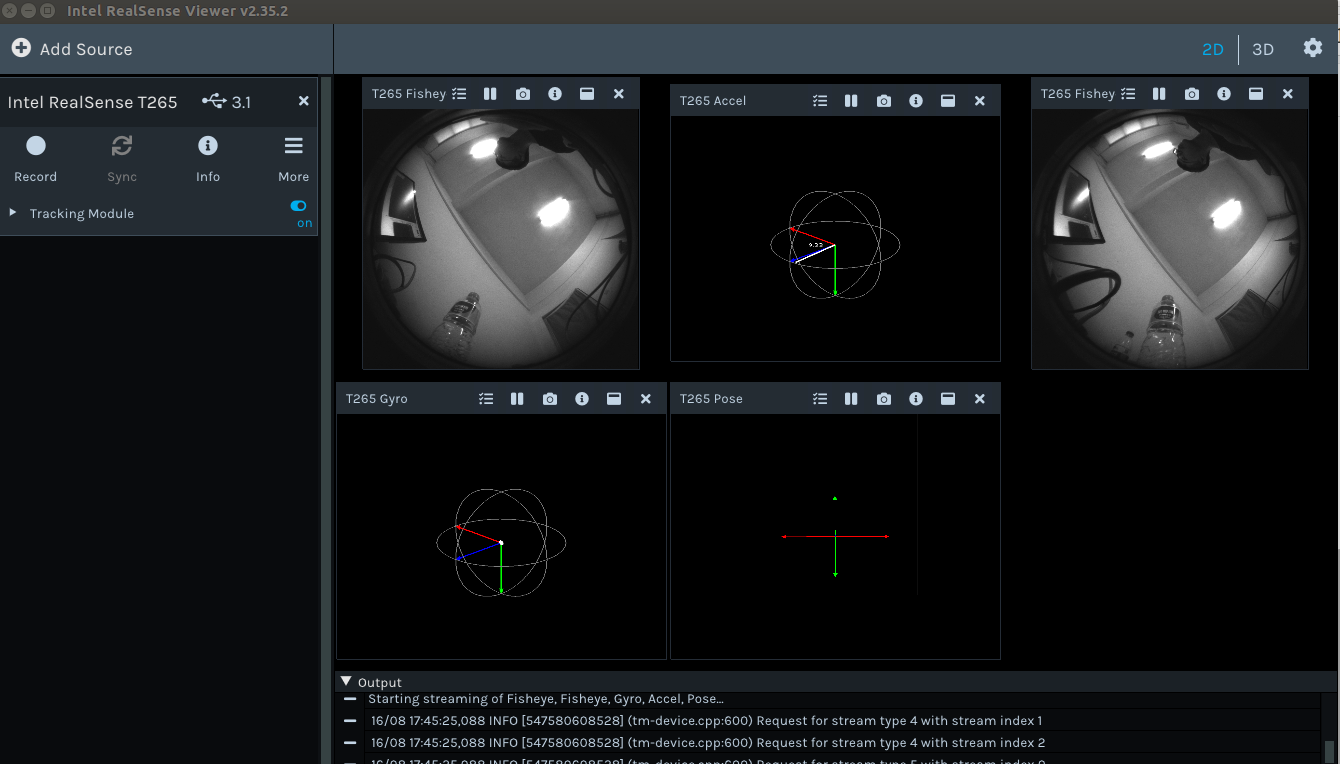1340x764 pixels.
Task: Close the Intel RealSense Viewer window
Action: click(x=10, y=11)
